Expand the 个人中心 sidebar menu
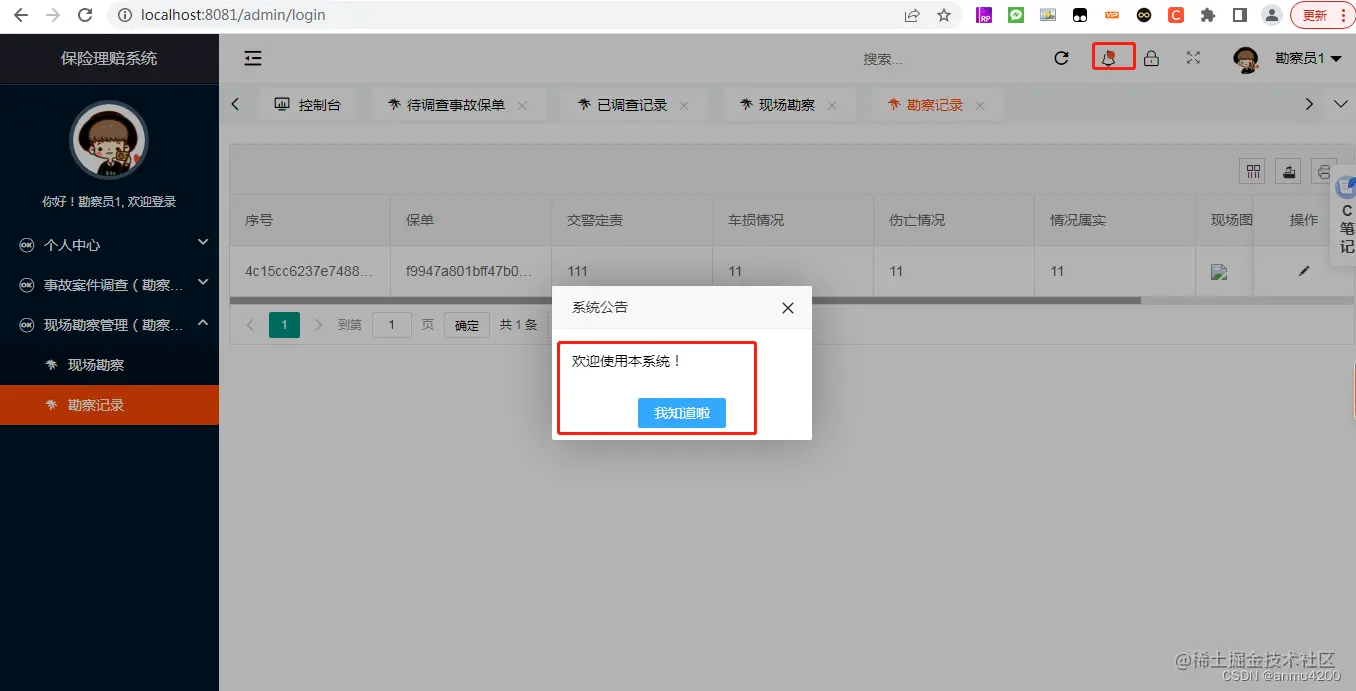The image size is (1356, 691). (109, 243)
